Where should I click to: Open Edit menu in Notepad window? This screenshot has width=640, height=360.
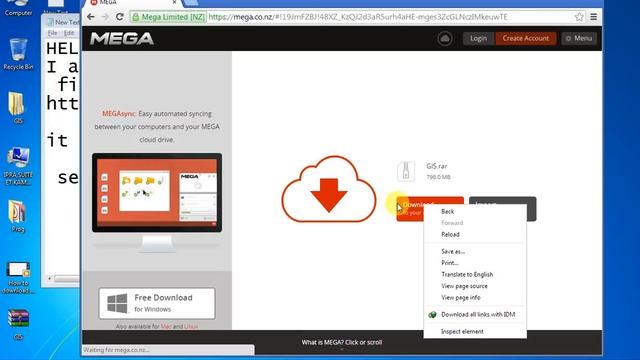(69, 33)
